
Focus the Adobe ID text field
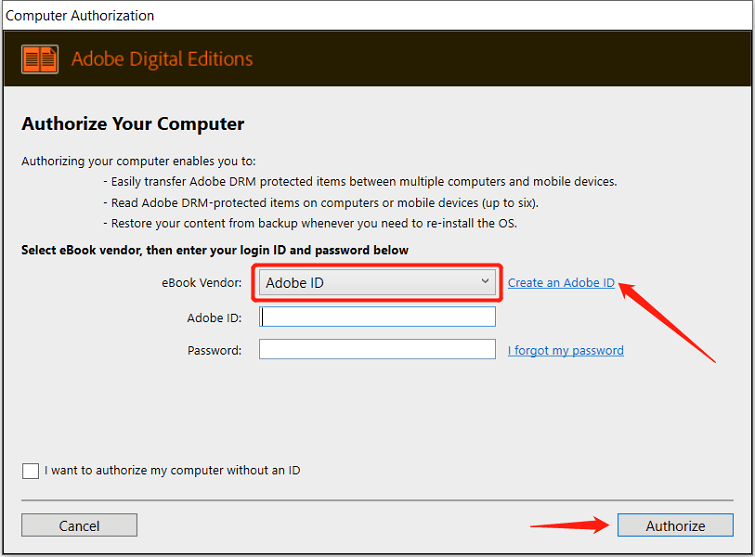377,317
